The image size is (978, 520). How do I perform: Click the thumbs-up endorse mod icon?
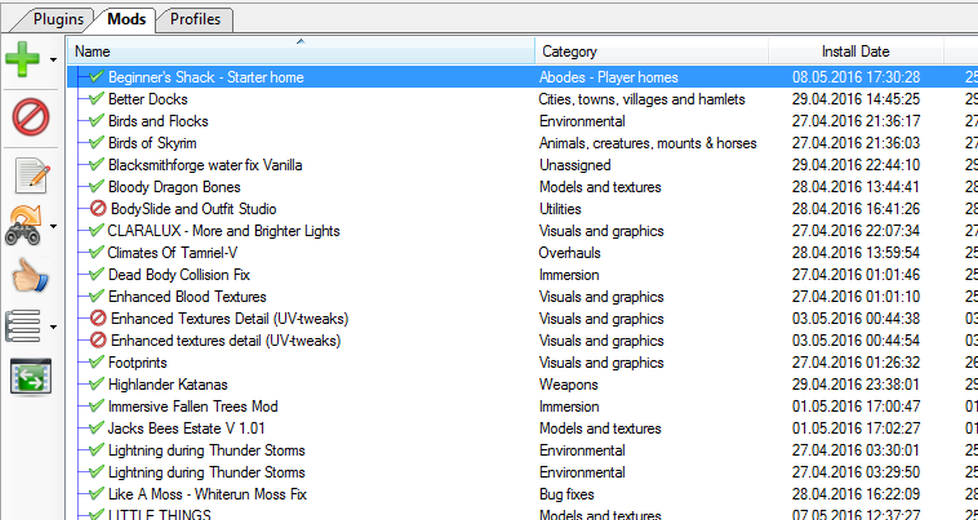tap(29, 276)
